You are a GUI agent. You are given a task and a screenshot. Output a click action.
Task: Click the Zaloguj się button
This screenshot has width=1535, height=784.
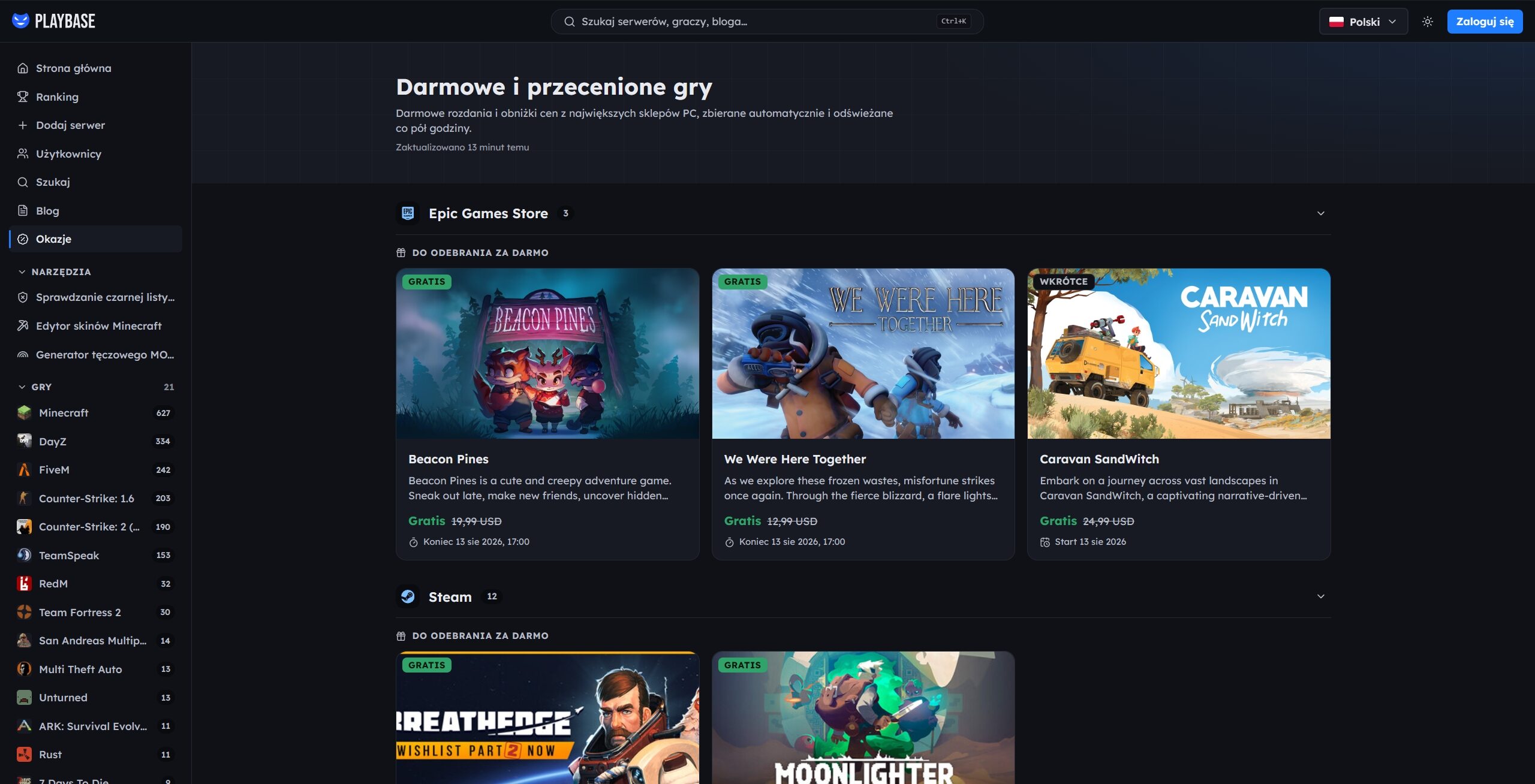[x=1485, y=22]
